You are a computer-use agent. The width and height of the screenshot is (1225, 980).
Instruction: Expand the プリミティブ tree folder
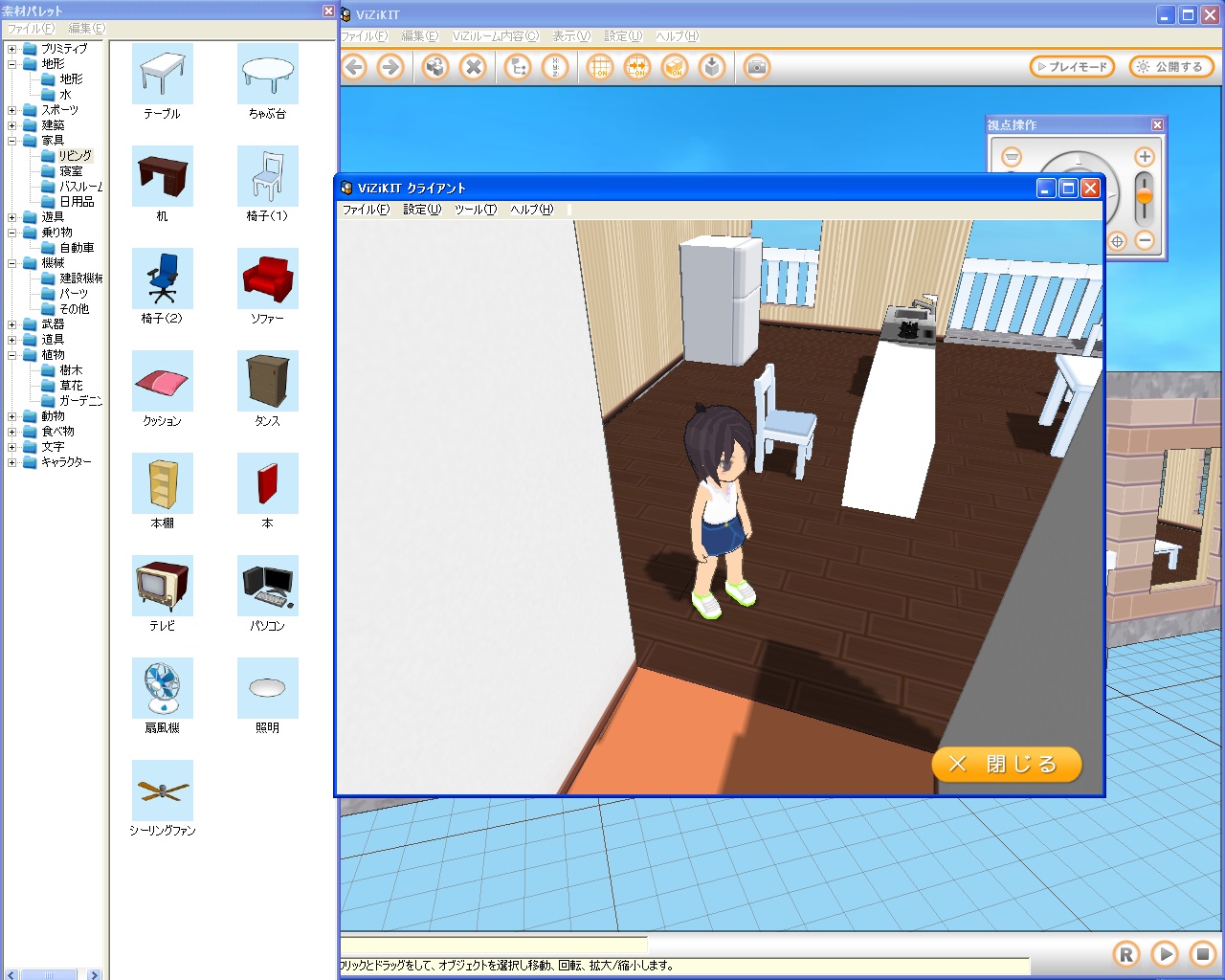pos(12,49)
